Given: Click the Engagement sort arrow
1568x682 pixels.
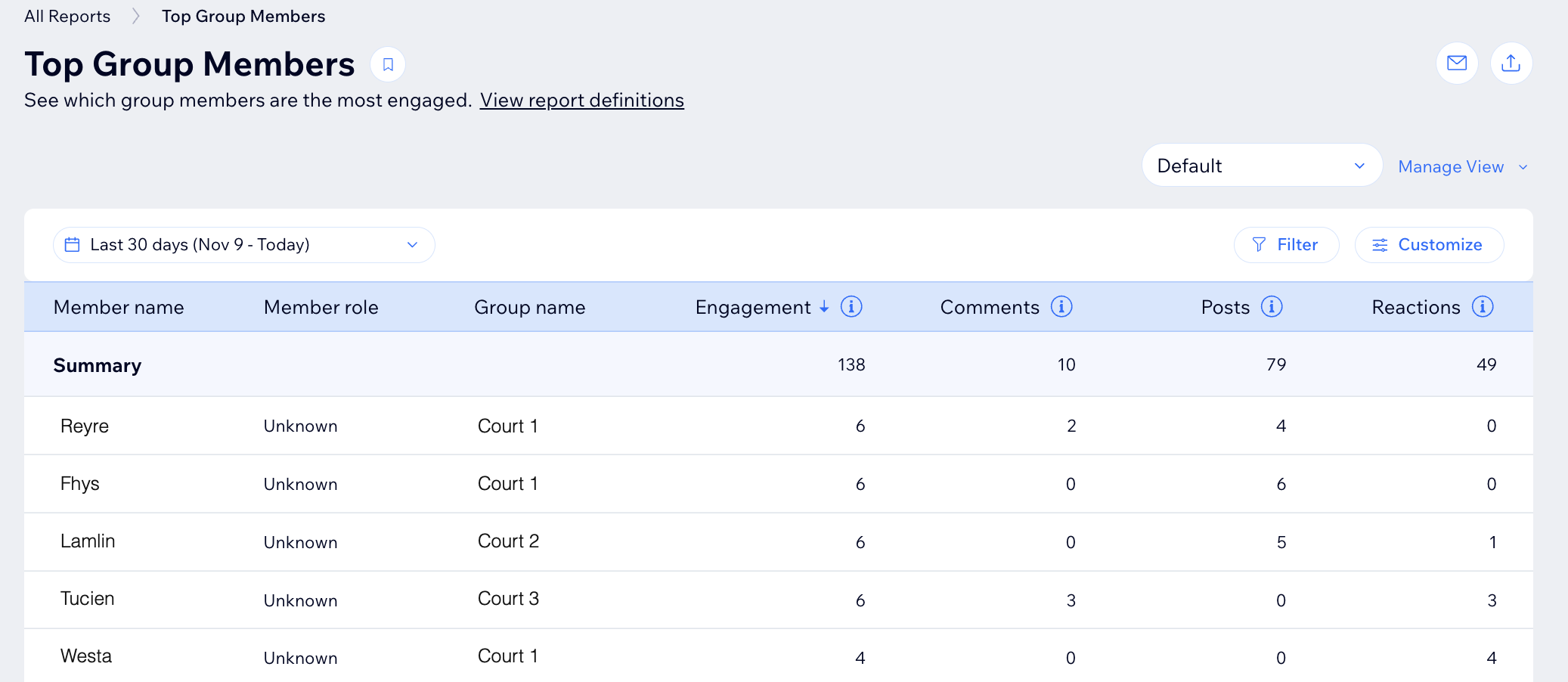Looking at the screenshot, I should tap(824, 308).
